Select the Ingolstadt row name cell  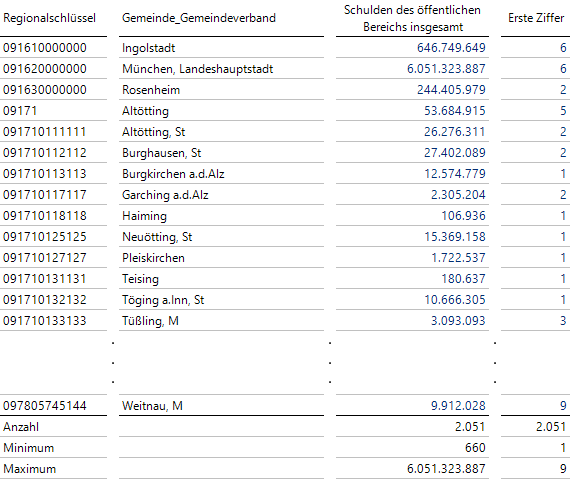point(148,48)
